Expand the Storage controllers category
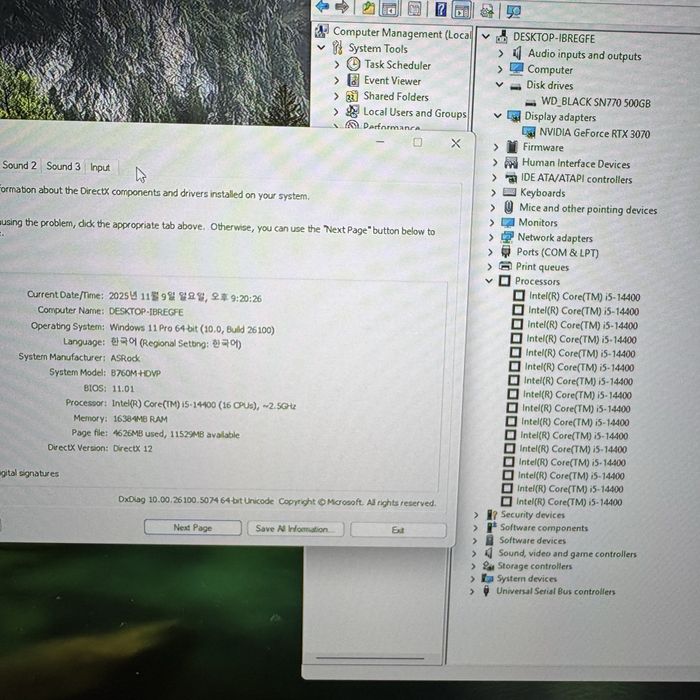Viewport: 700px width, 700px height. [473, 566]
